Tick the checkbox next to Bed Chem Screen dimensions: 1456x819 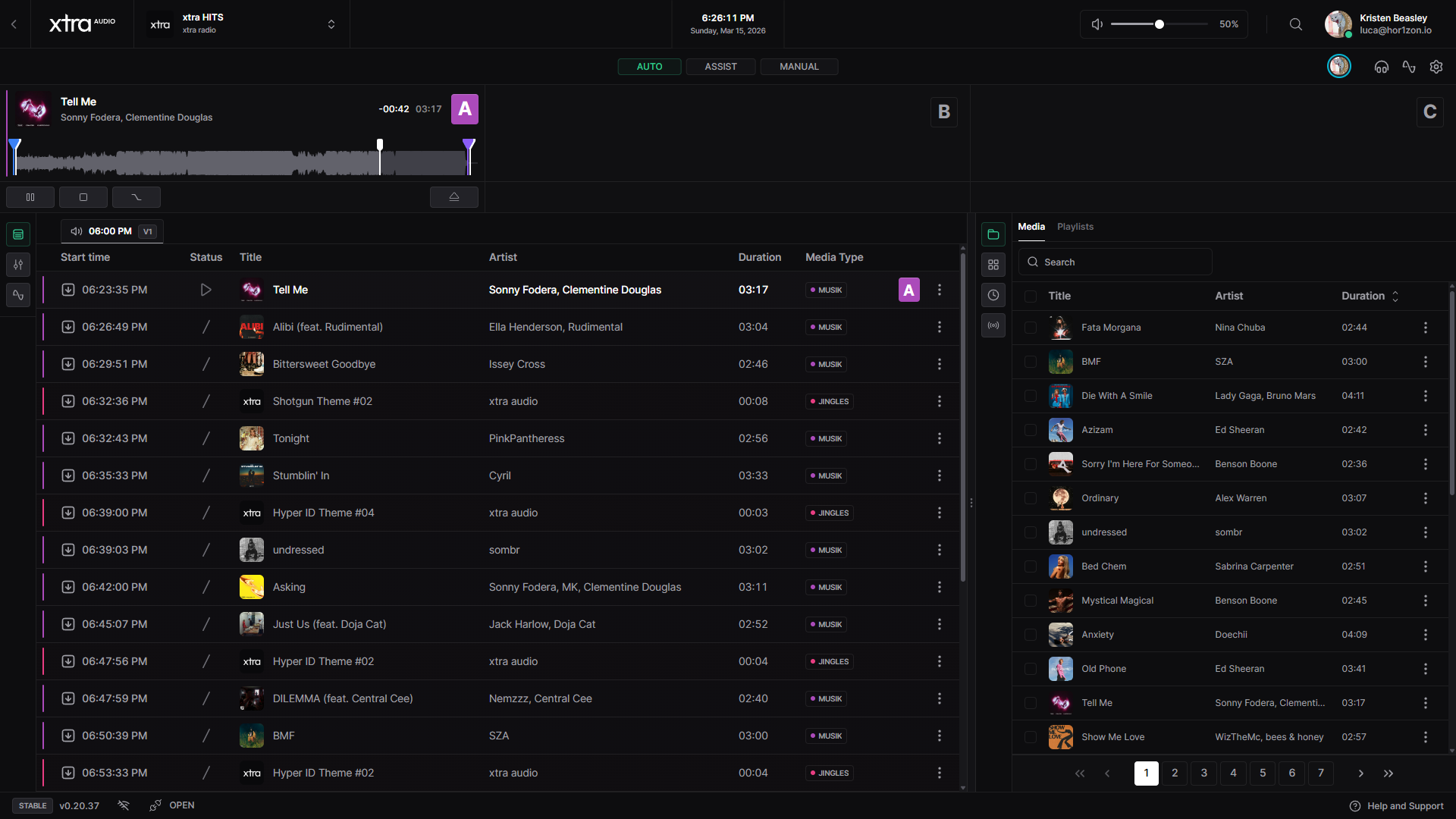pyautogui.click(x=1030, y=566)
